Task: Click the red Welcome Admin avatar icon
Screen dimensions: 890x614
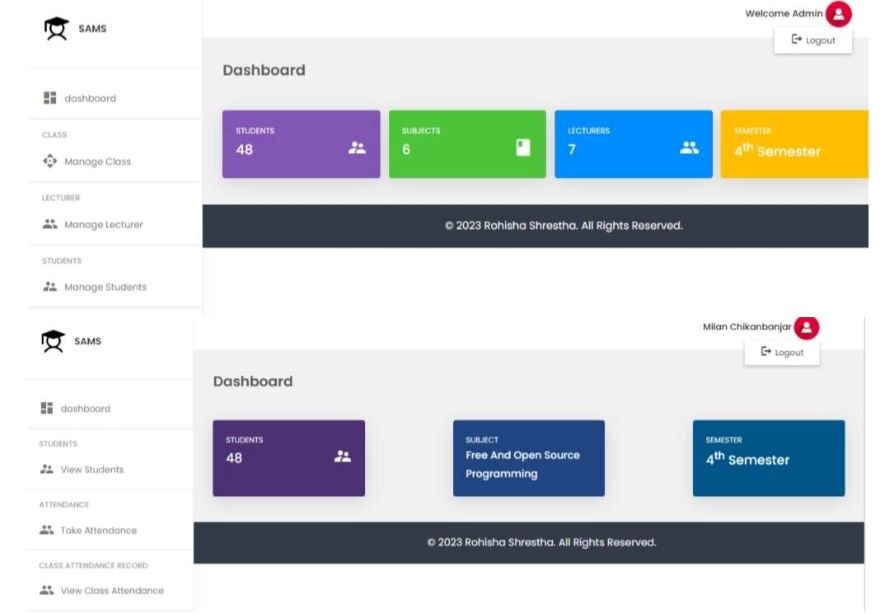Action: click(839, 14)
